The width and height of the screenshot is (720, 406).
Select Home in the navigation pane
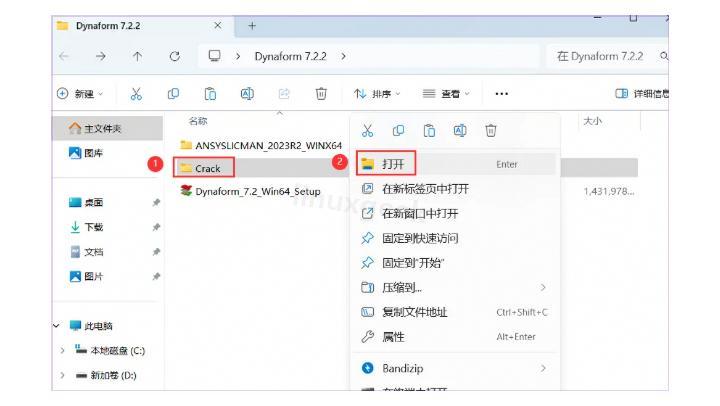[108, 128]
